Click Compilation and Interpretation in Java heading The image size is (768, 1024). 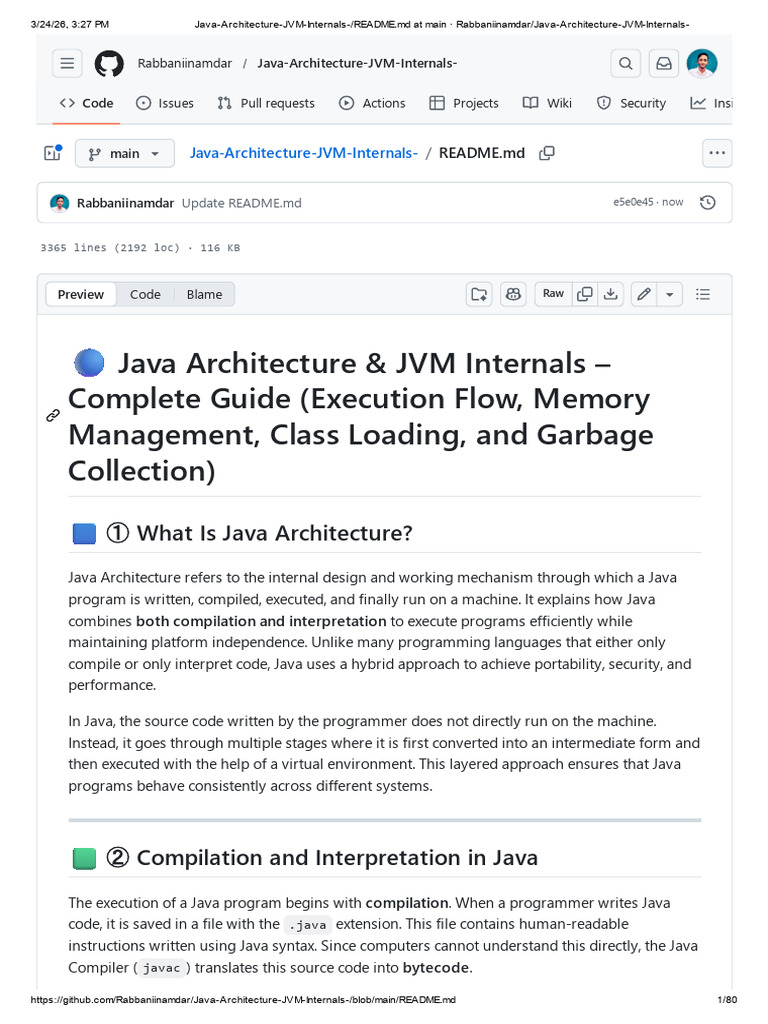pyautogui.click(x=337, y=857)
